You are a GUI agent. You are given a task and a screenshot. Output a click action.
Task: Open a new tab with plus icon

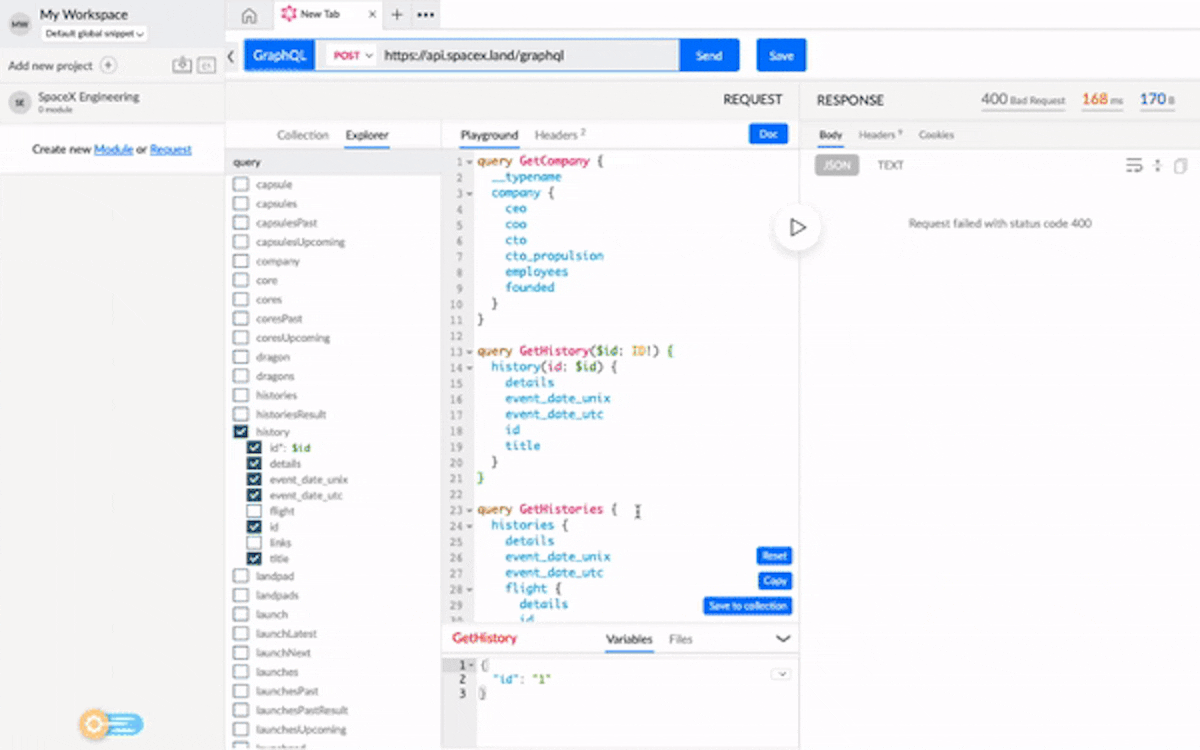[x=397, y=15]
